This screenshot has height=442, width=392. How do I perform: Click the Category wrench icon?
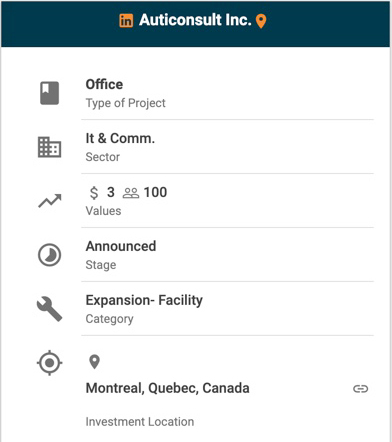click(x=49, y=309)
